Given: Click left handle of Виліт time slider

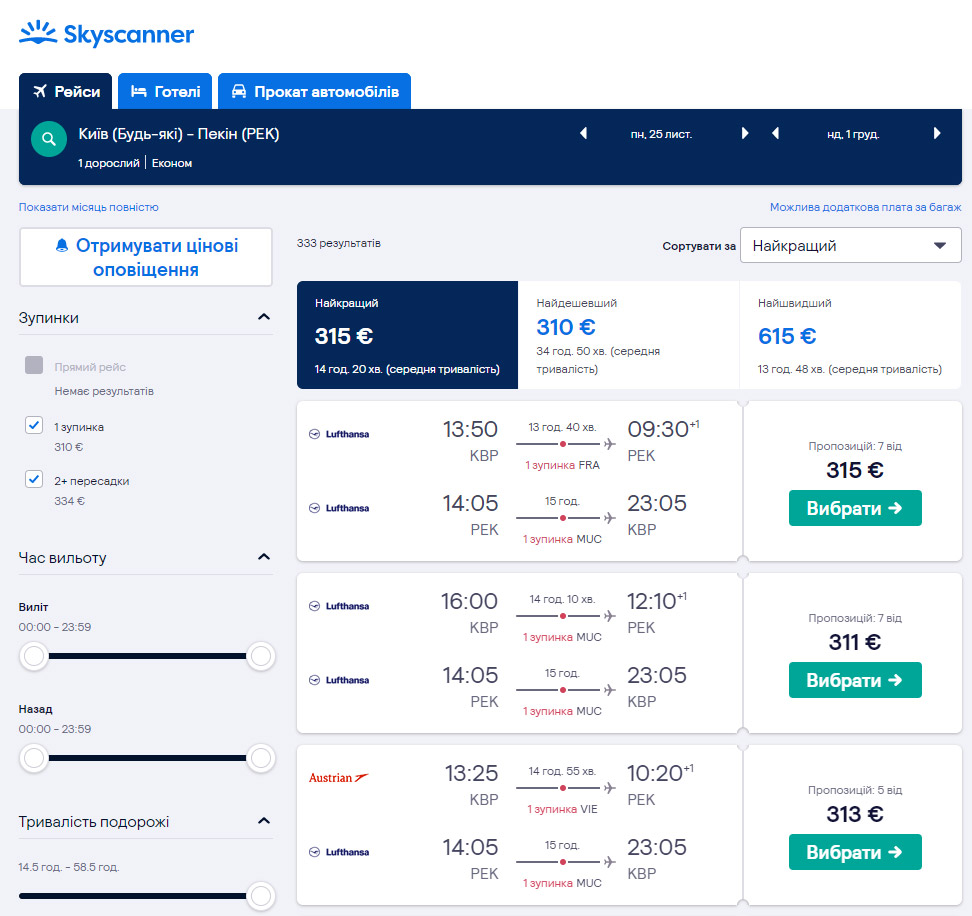Looking at the screenshot, I should [x=34, y=656].
